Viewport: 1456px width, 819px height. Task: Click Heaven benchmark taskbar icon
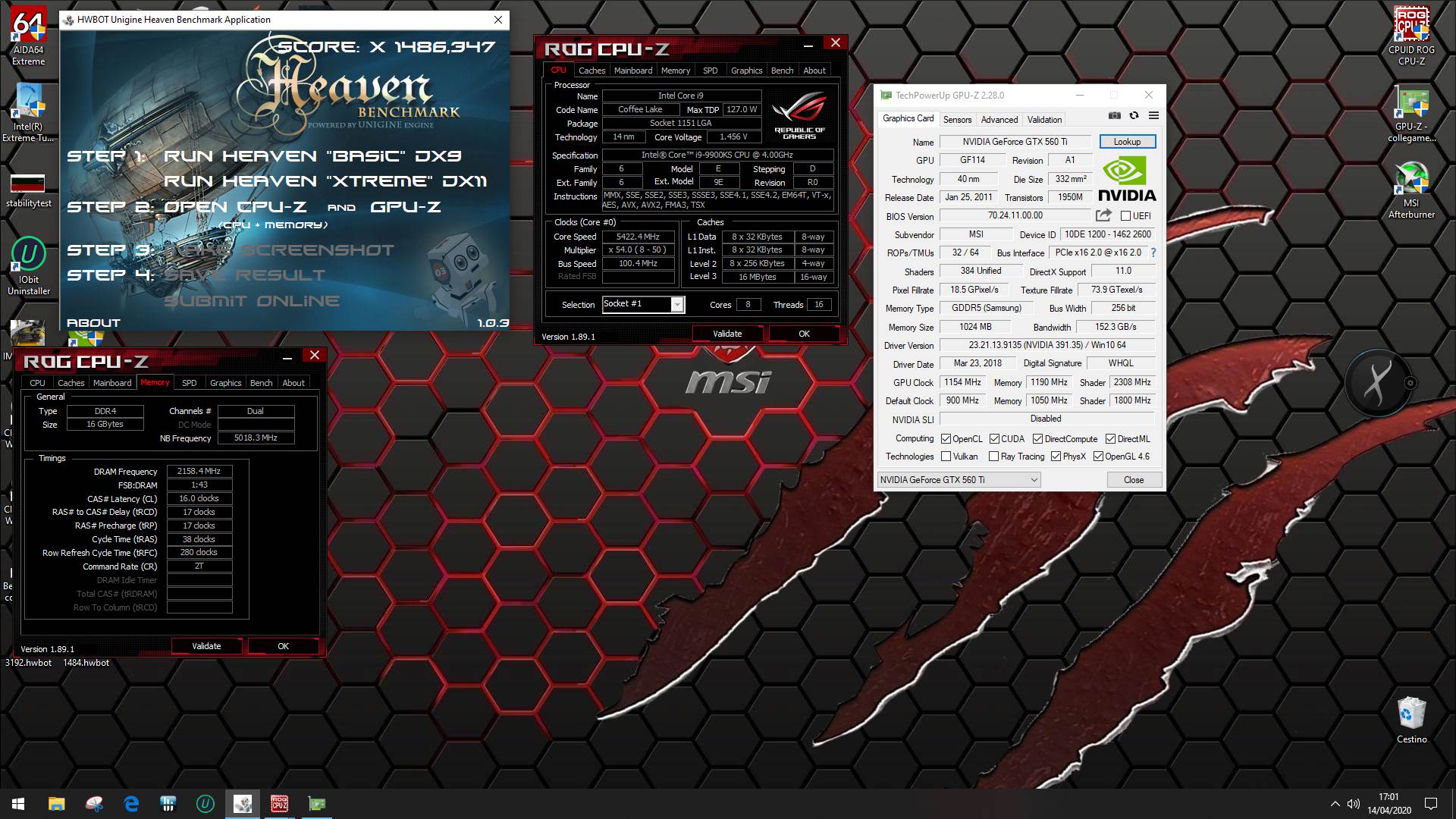point(243,804)
